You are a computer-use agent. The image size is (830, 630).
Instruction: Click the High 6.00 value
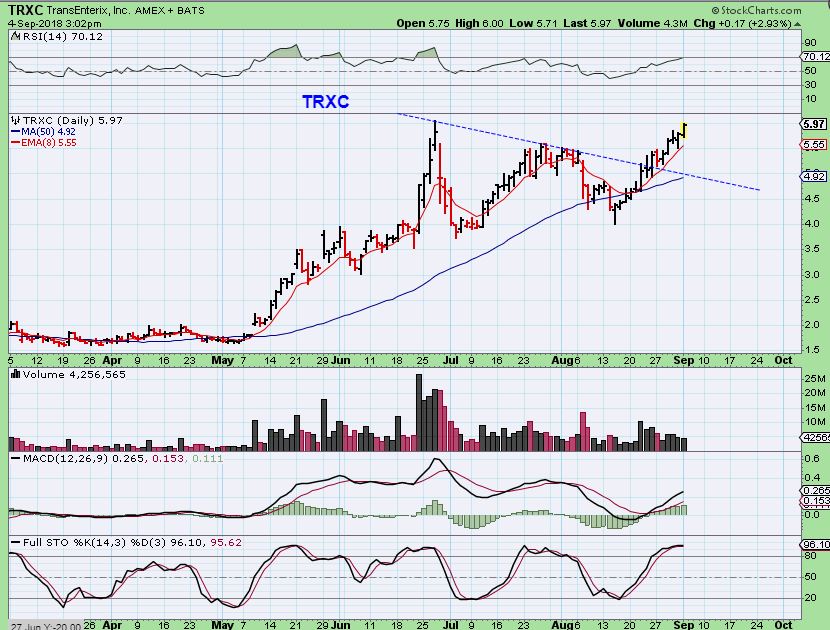pyautogui.click(x=479, y=23)
